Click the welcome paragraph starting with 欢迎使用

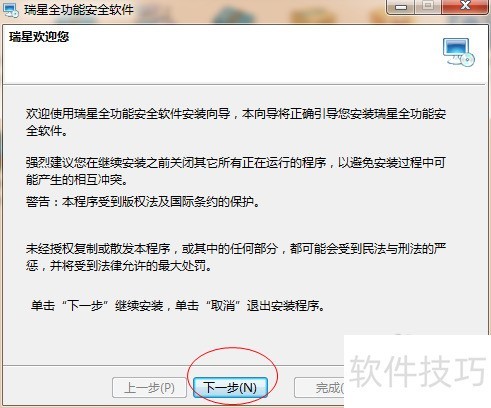236,122
